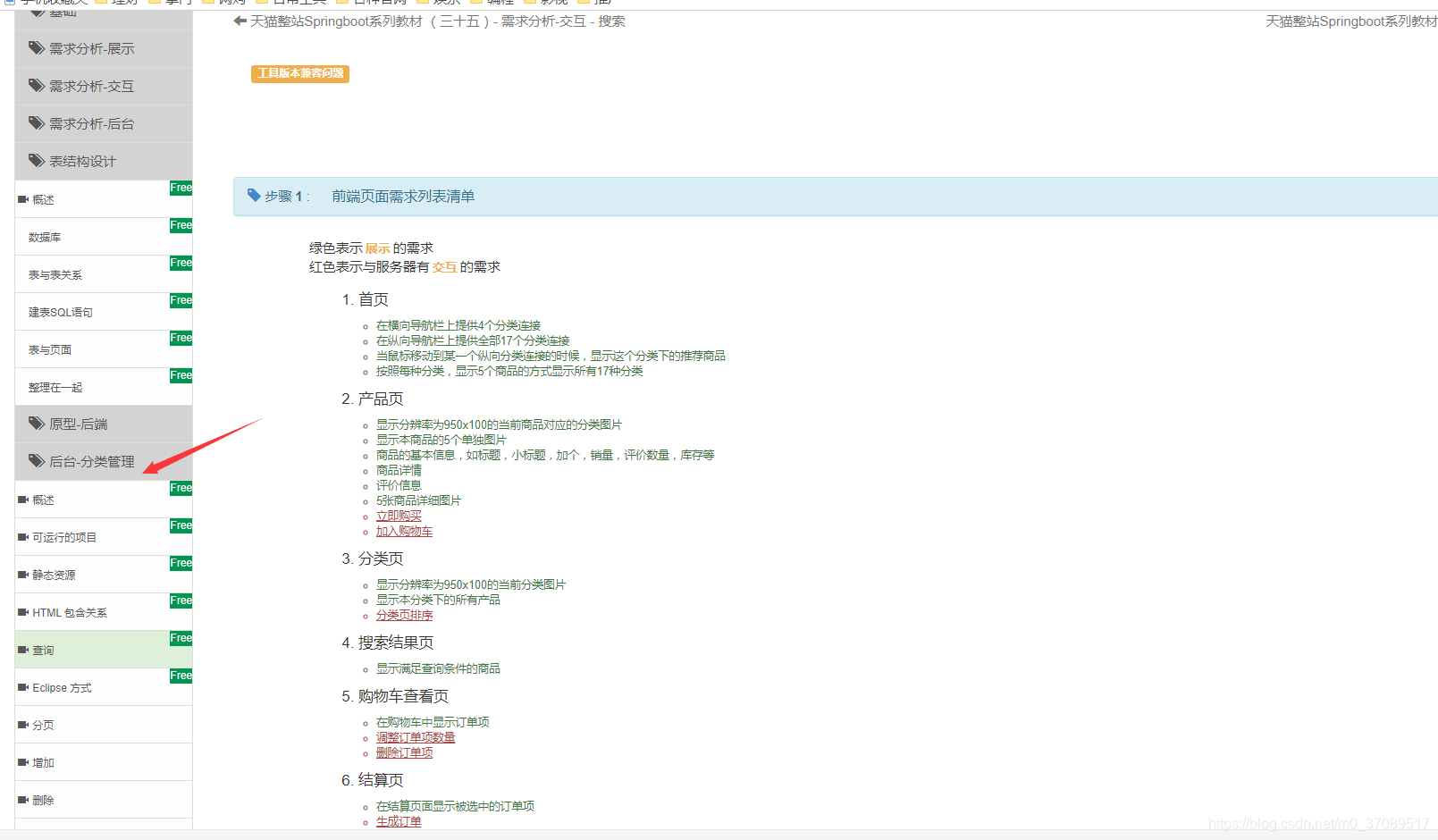Click video icon beside 分页

coord(23,725)
